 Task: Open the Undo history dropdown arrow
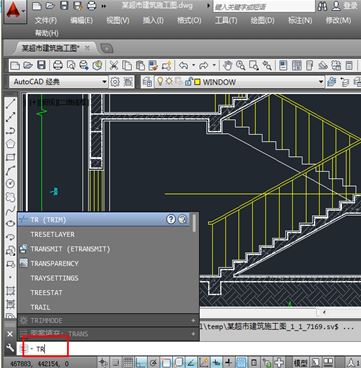[193, 65]
